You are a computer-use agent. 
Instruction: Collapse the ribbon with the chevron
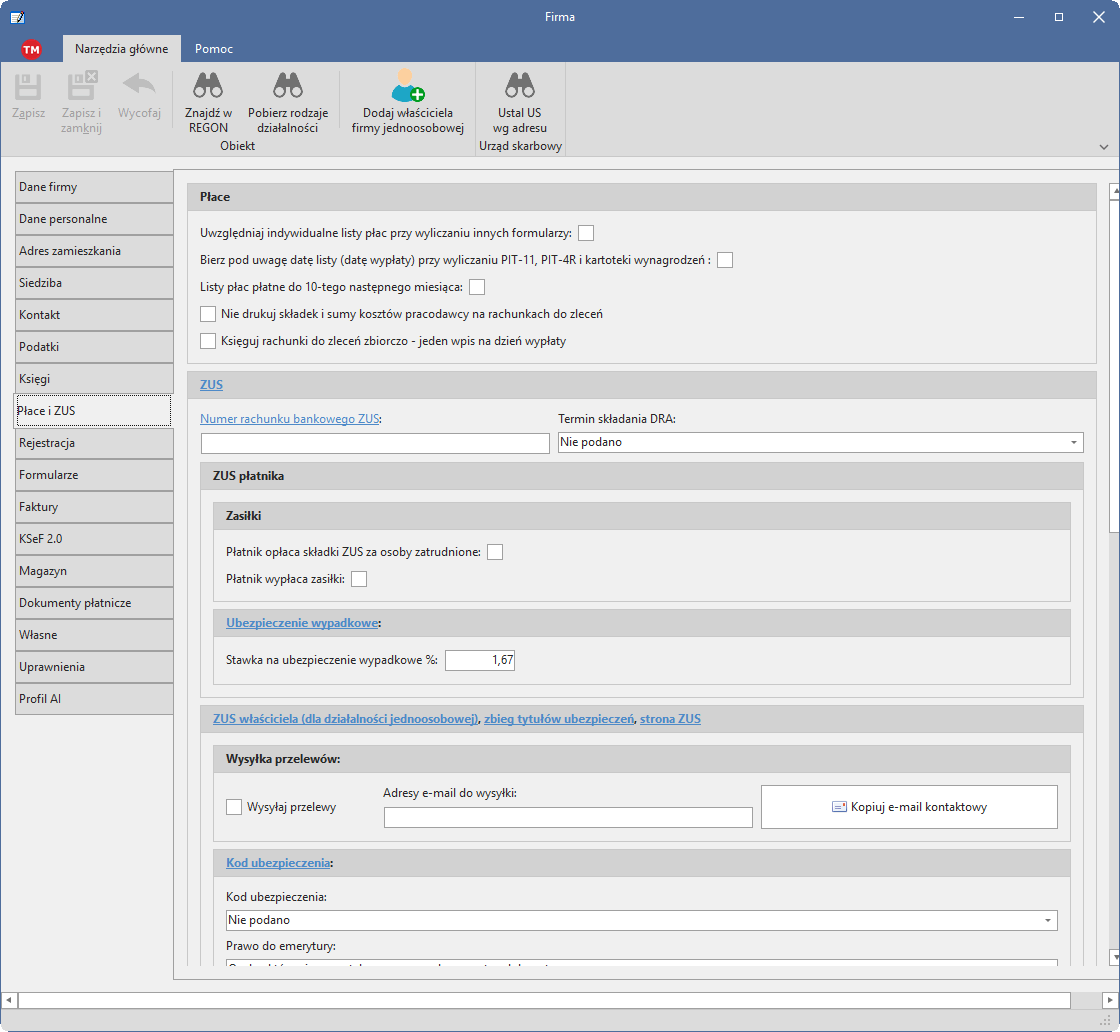point(1104,147)
